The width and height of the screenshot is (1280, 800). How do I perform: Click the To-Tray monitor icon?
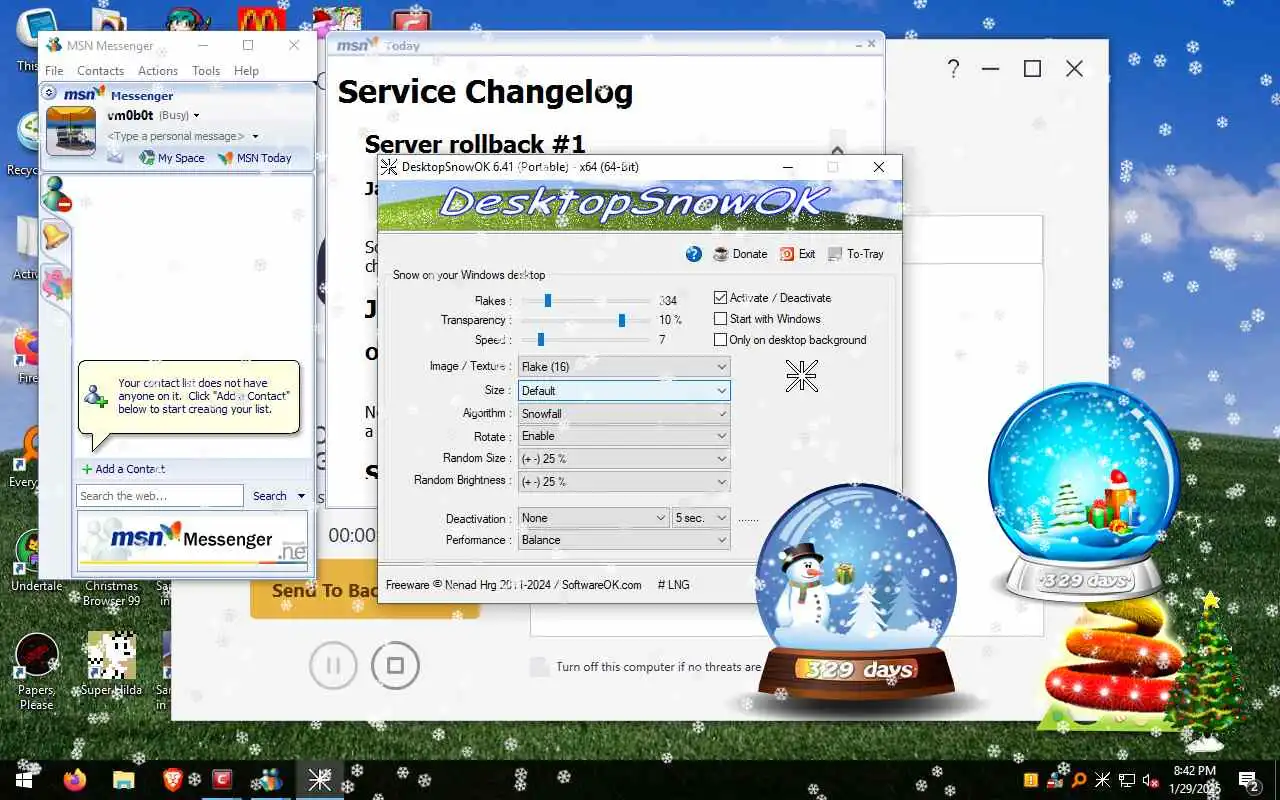835,254
